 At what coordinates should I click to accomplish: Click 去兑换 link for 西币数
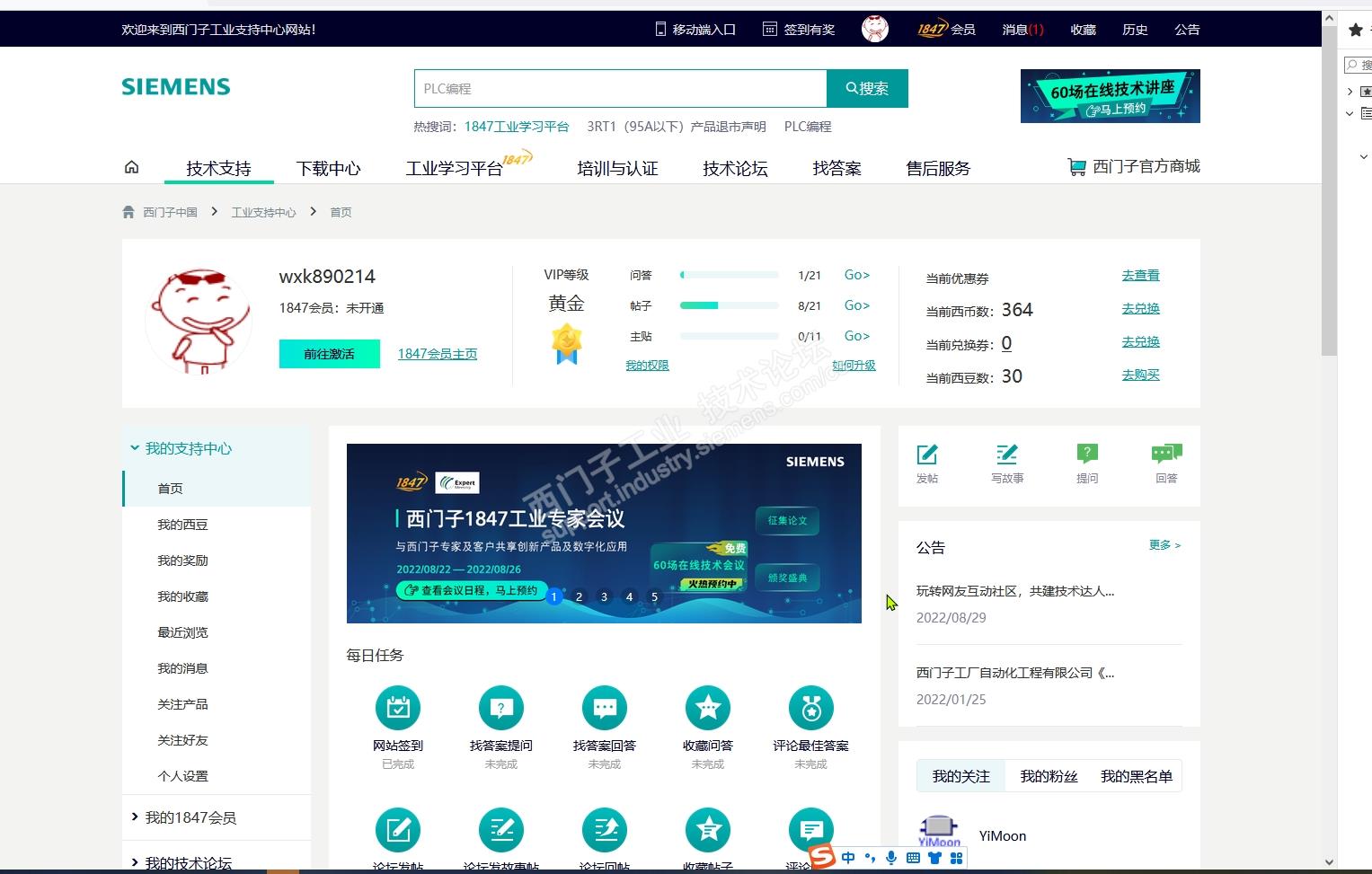[x=1140, y=308]
